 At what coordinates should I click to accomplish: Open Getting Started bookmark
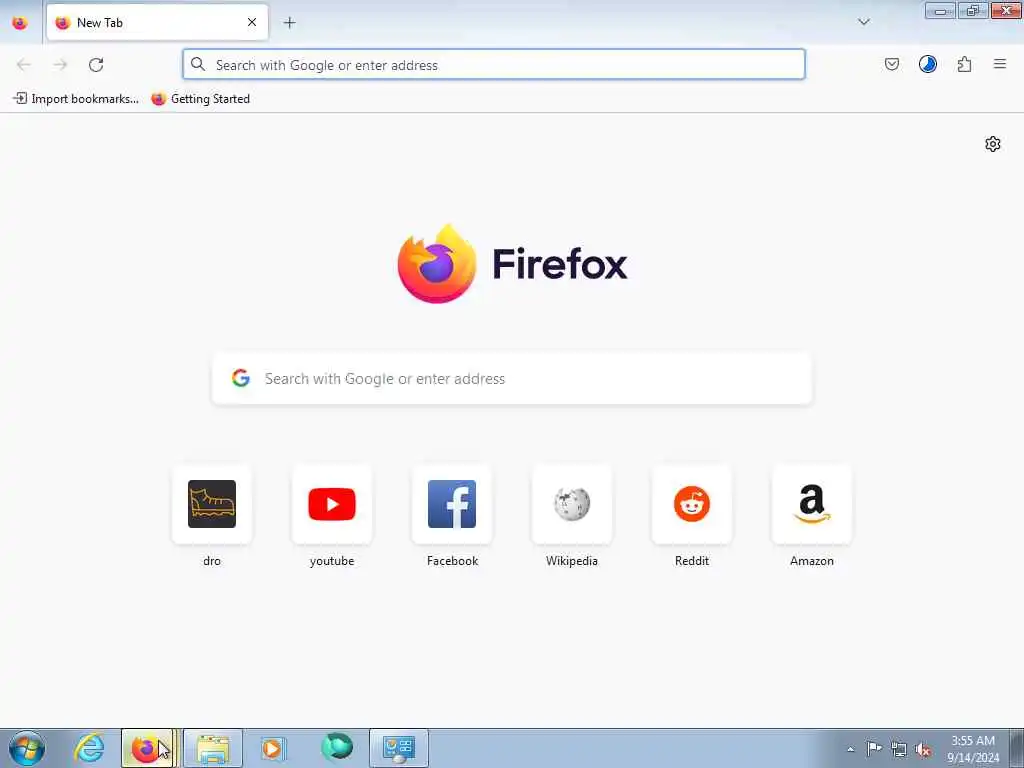(200, 99)
